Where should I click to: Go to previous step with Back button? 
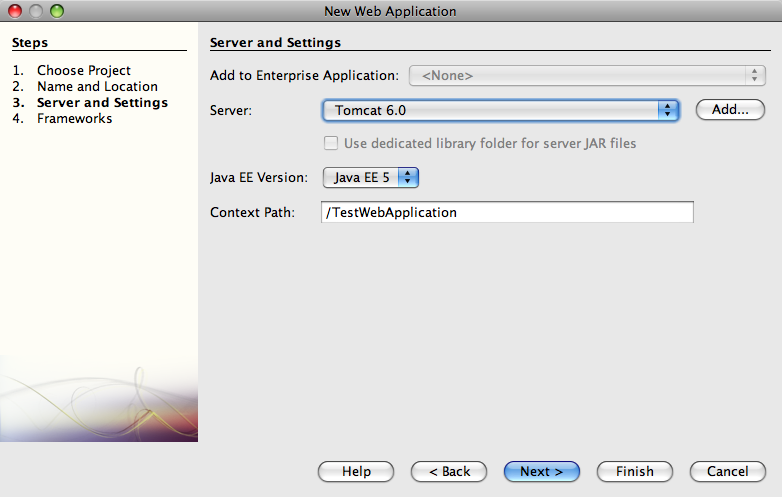(449, 472)
